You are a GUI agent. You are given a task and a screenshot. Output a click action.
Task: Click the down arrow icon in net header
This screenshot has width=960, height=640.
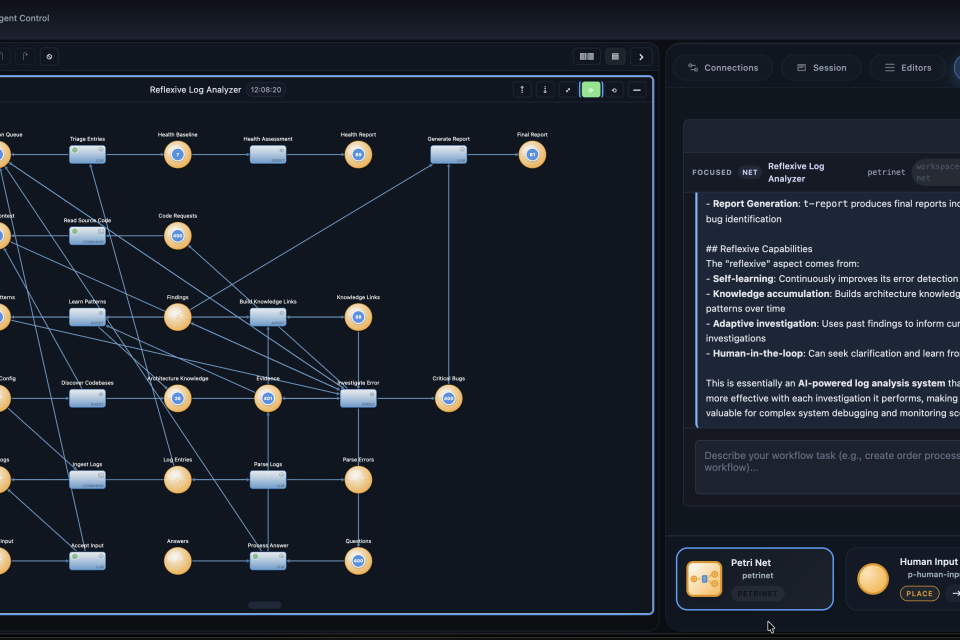point(545,90)
